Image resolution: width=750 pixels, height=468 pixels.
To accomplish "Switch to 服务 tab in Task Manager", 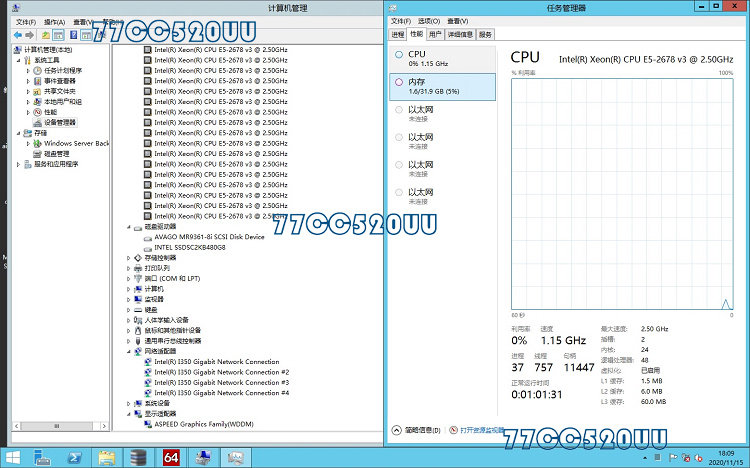I will coord(485,34).
